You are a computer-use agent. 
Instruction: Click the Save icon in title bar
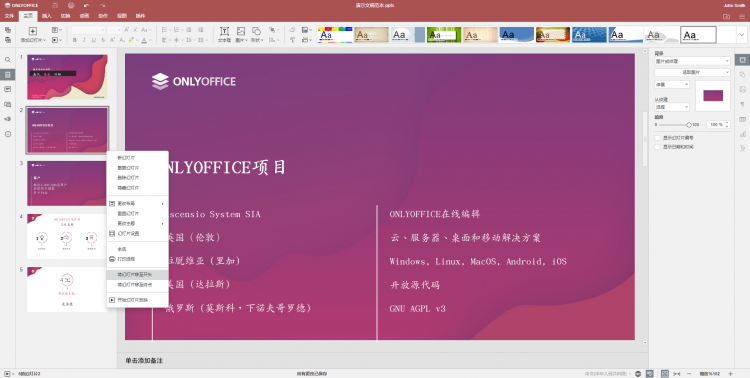[55, 5]
